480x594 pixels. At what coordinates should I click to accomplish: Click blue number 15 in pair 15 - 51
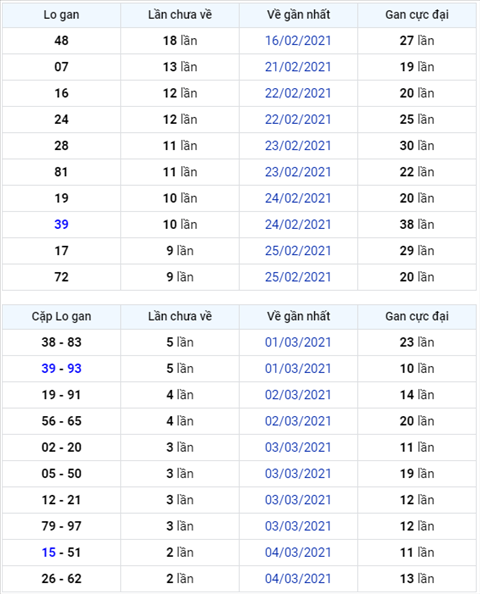(x=48, y=552)
